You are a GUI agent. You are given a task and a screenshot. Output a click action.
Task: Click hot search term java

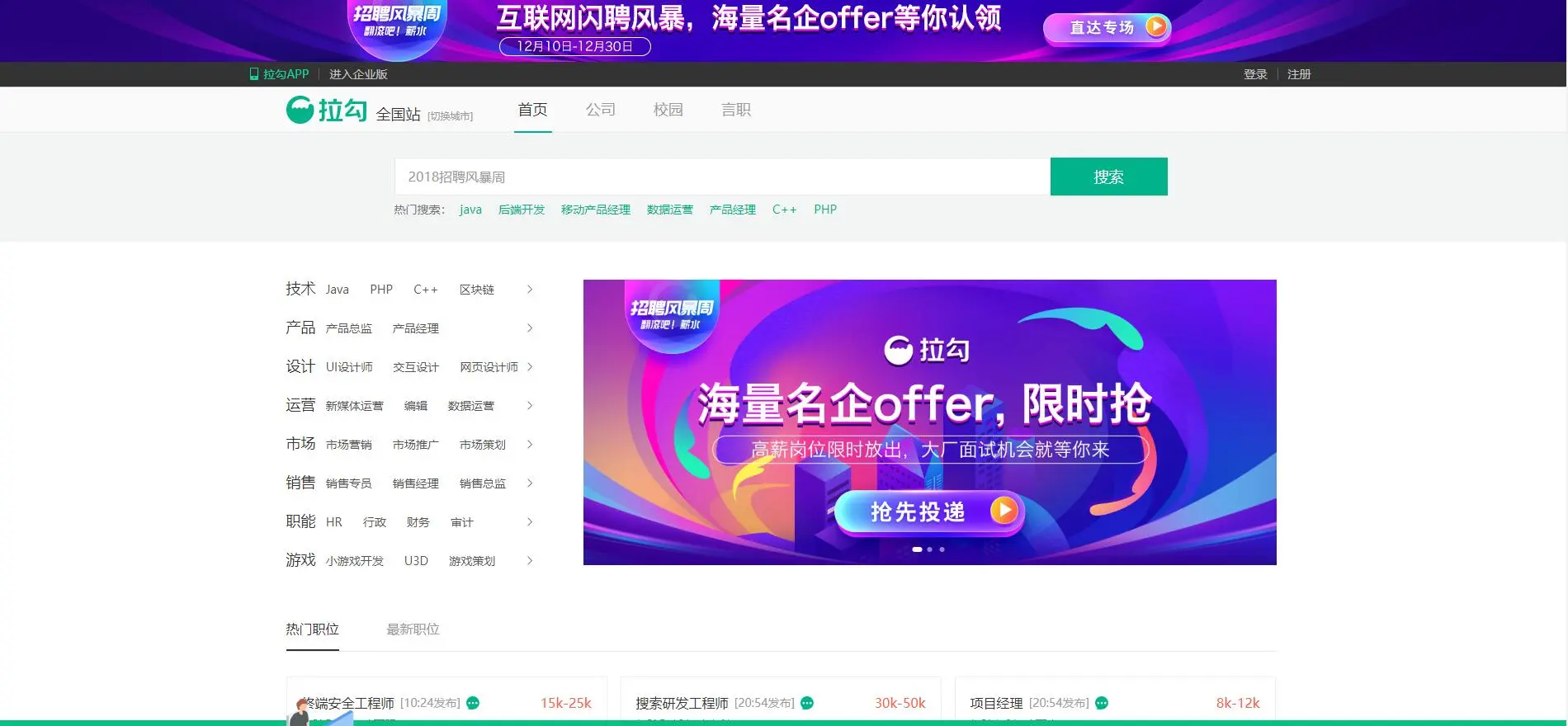click(x=470, y=210)
